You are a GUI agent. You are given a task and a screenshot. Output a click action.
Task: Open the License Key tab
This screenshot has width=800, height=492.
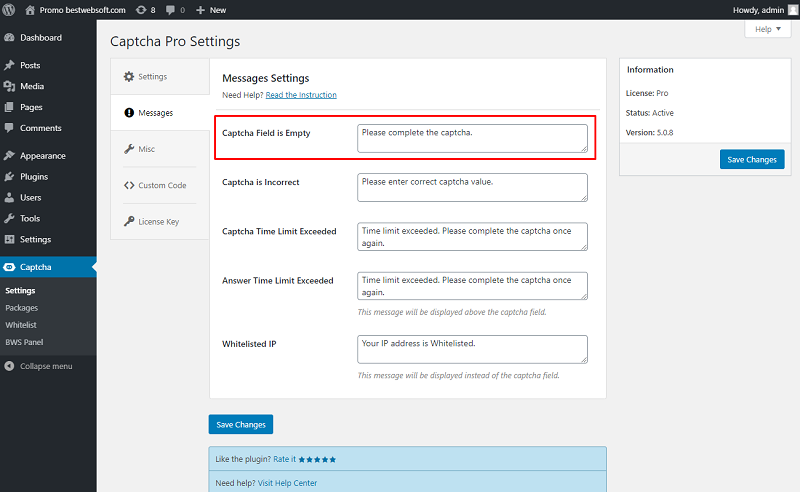pos(160,222)
